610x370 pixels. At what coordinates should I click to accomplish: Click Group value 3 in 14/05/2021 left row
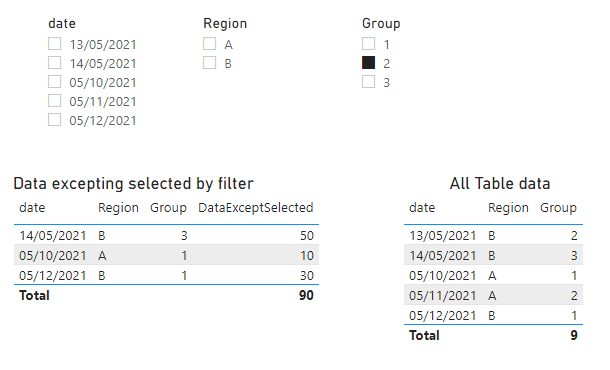[184, 236]
